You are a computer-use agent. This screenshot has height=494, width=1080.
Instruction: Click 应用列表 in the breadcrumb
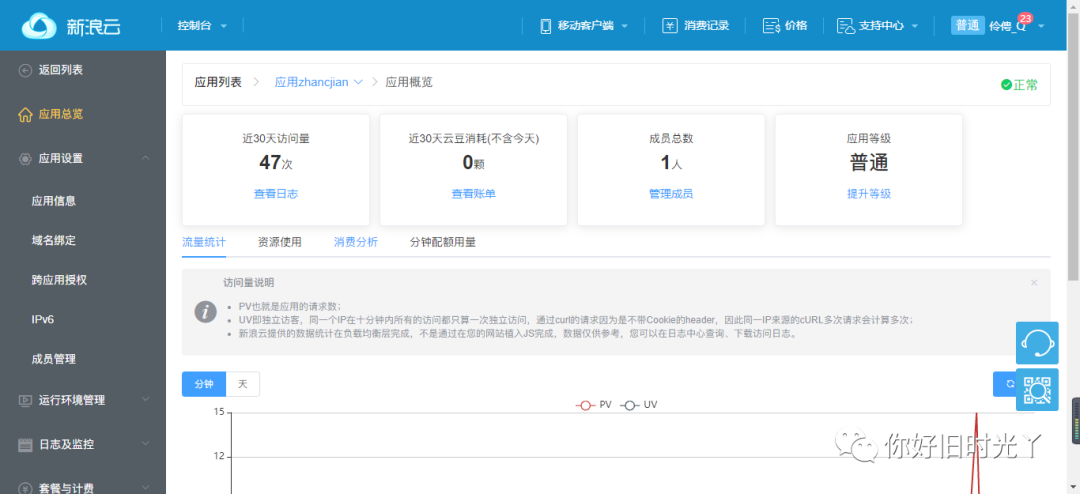(x=218, y=82)
